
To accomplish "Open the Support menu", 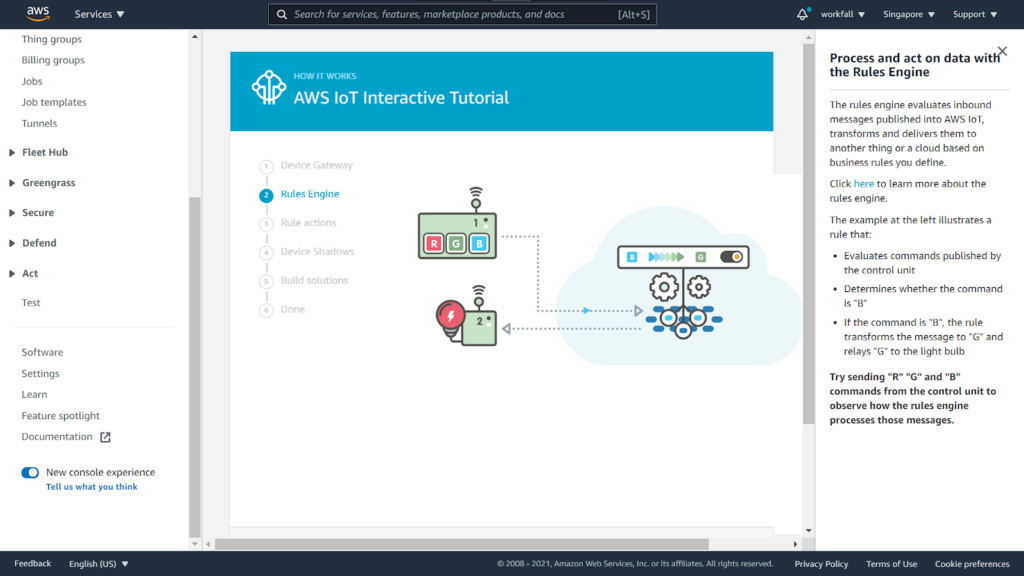I will click(x=973, y=14).
